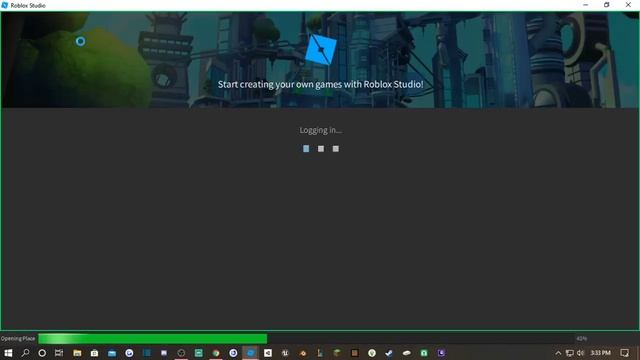Click the 3:33 PM taskbar clock
The height and width of the screenshot is (360, 640).
tap(600, 353)
